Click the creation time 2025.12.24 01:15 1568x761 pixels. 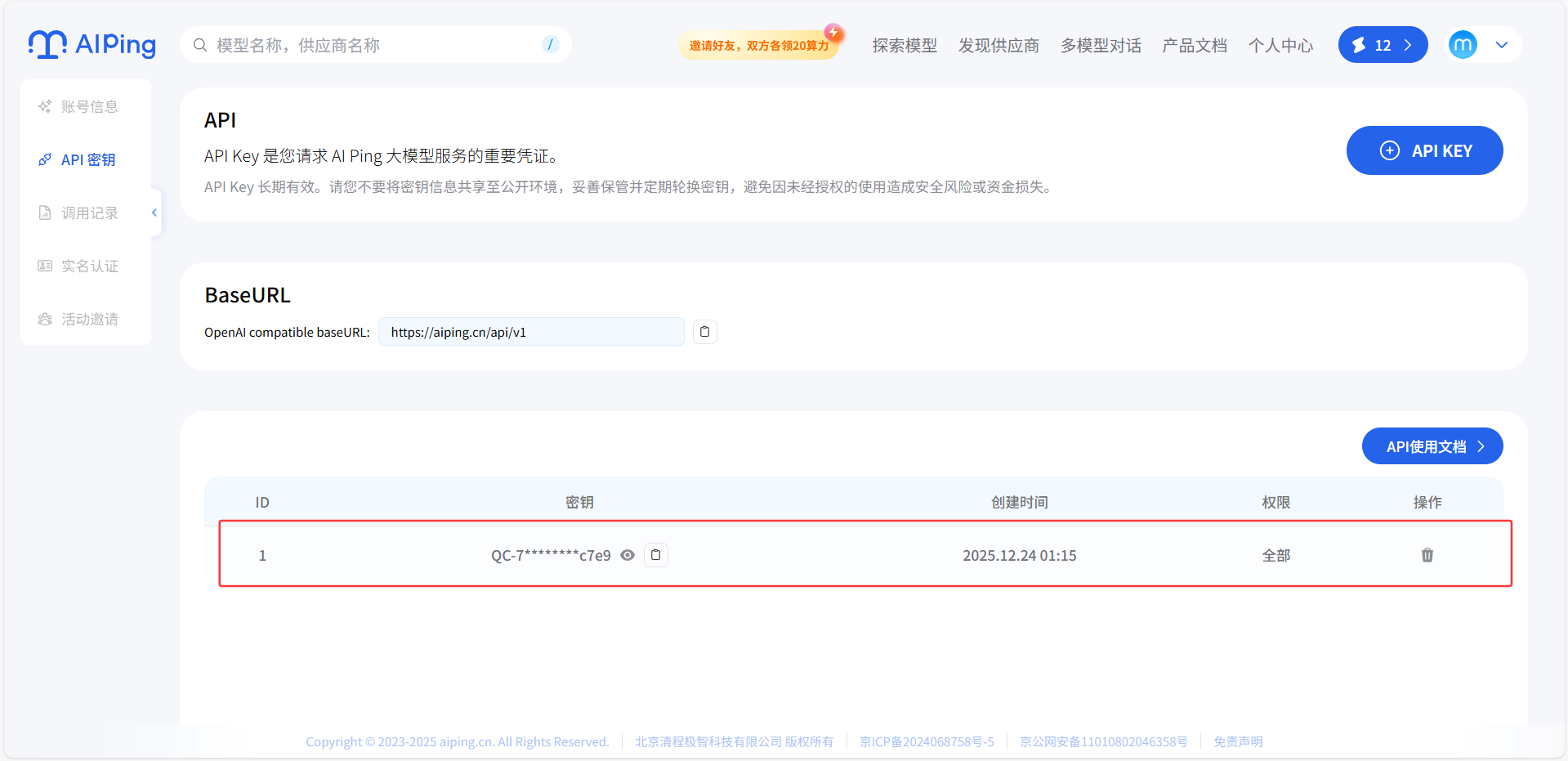coord(1019,555)
